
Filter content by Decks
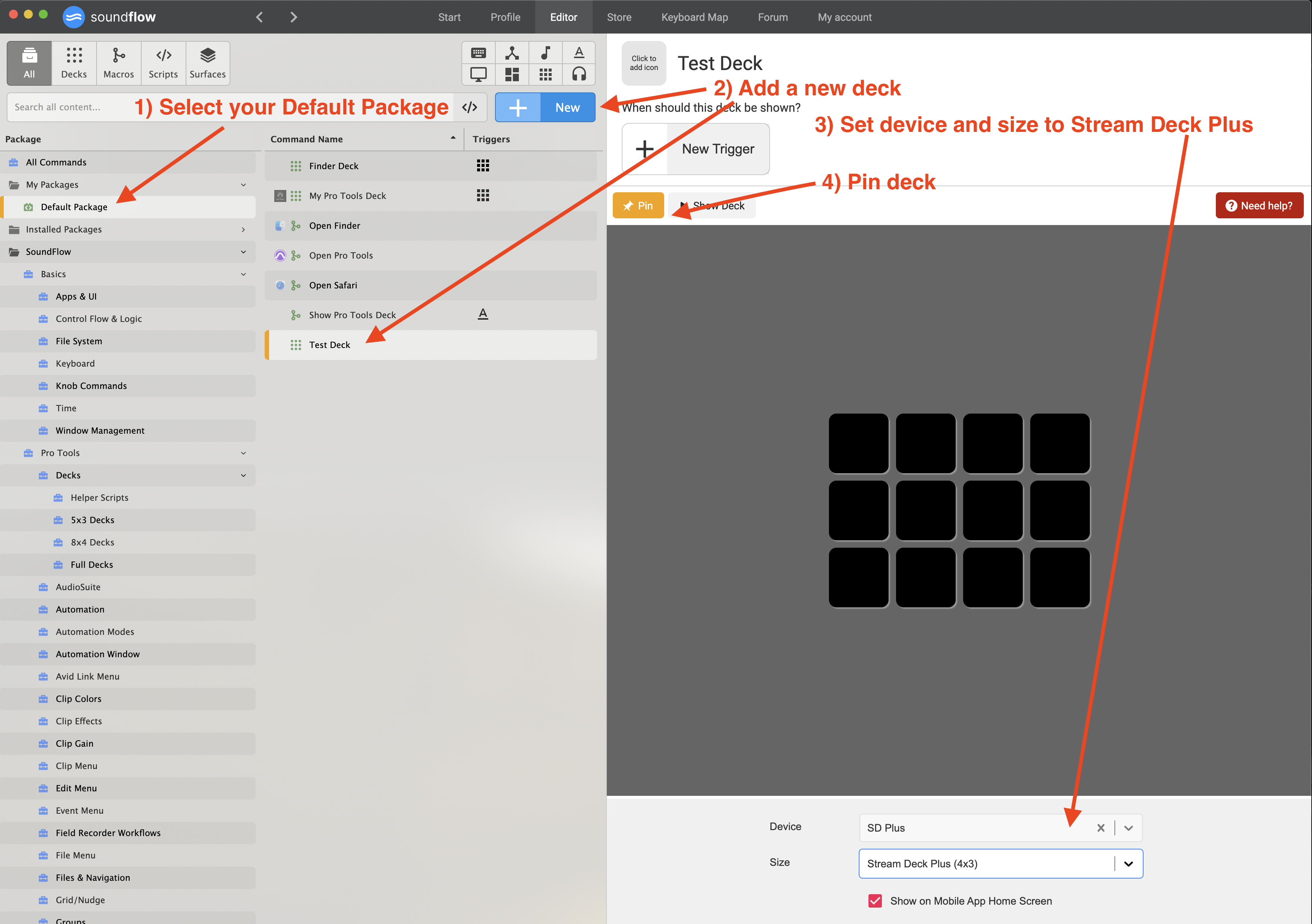click(74, 63)
